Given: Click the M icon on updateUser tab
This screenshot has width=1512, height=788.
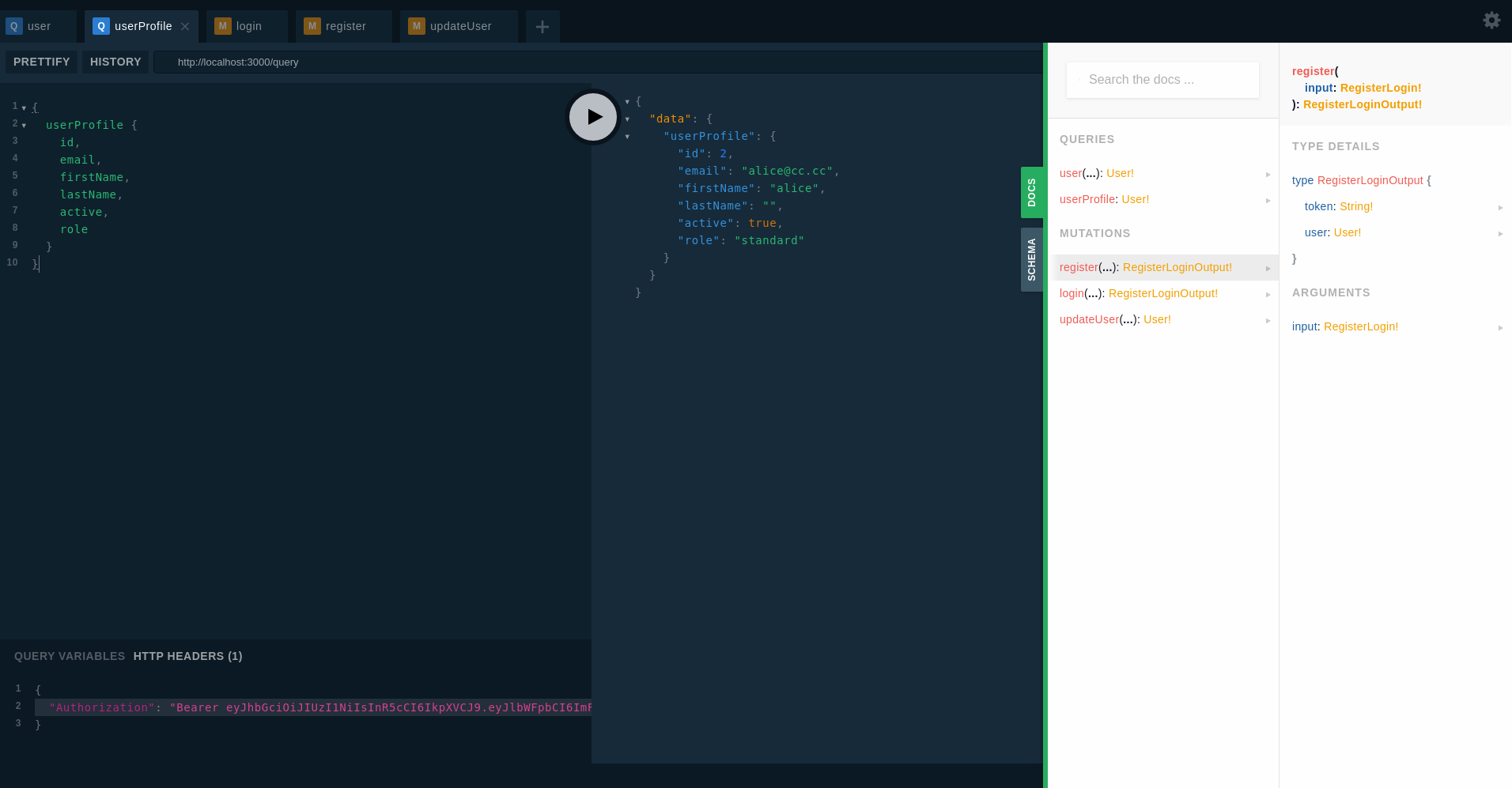Looking at the screenshot, I should click(417, 26).
